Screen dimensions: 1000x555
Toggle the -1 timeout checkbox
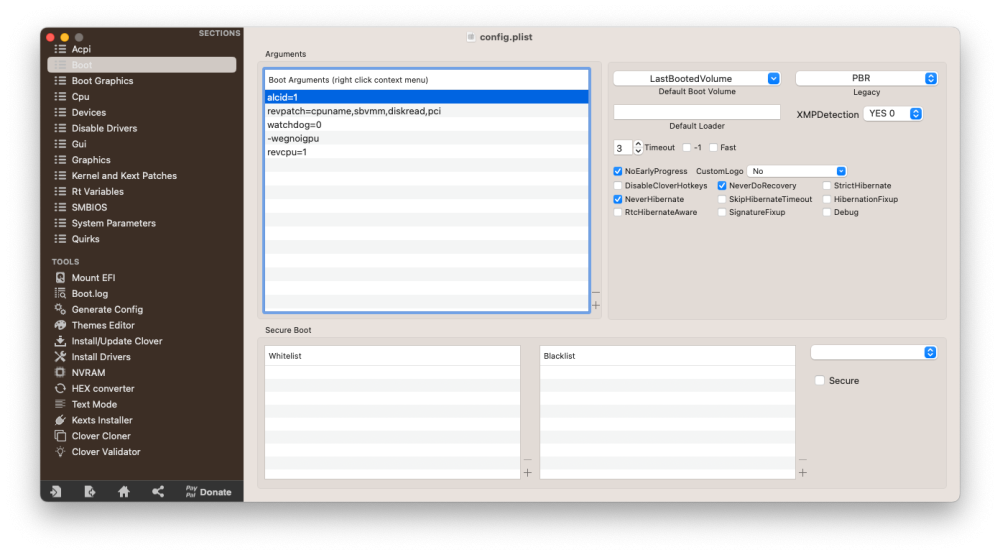click(686, 147)
